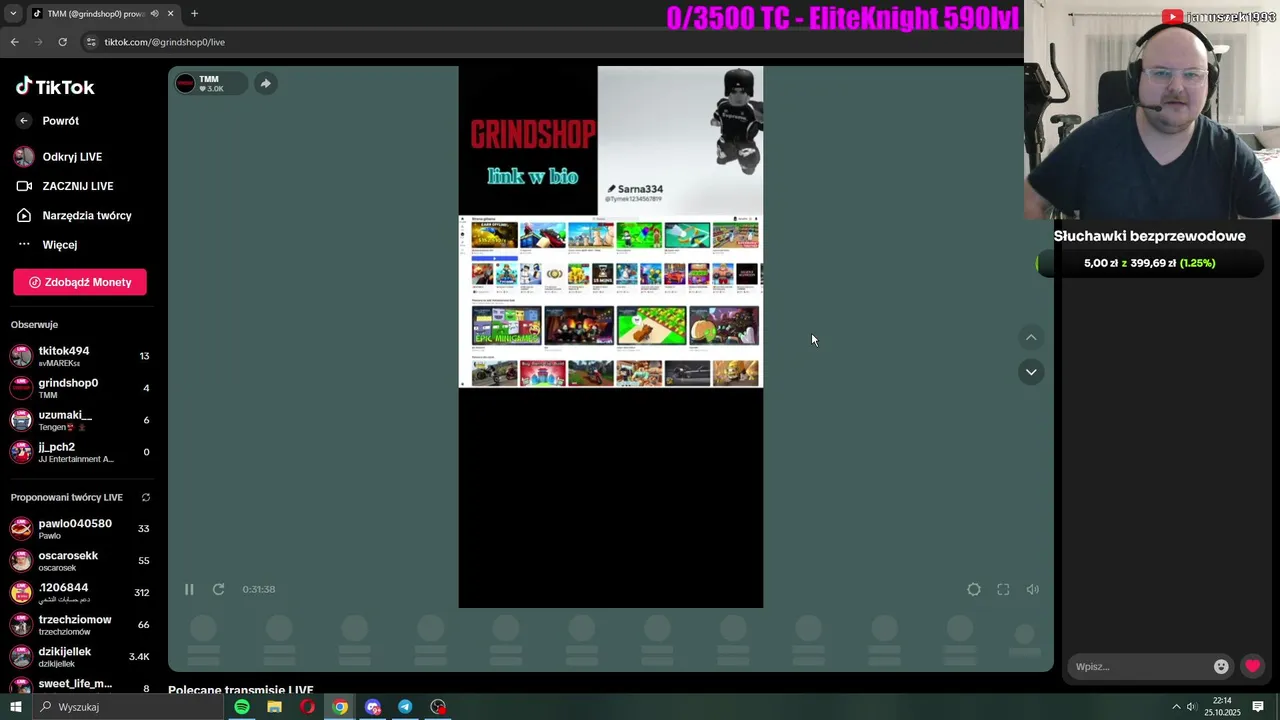Open followed creator uzumaki__
1280x720 pixels.
point(80,420)
